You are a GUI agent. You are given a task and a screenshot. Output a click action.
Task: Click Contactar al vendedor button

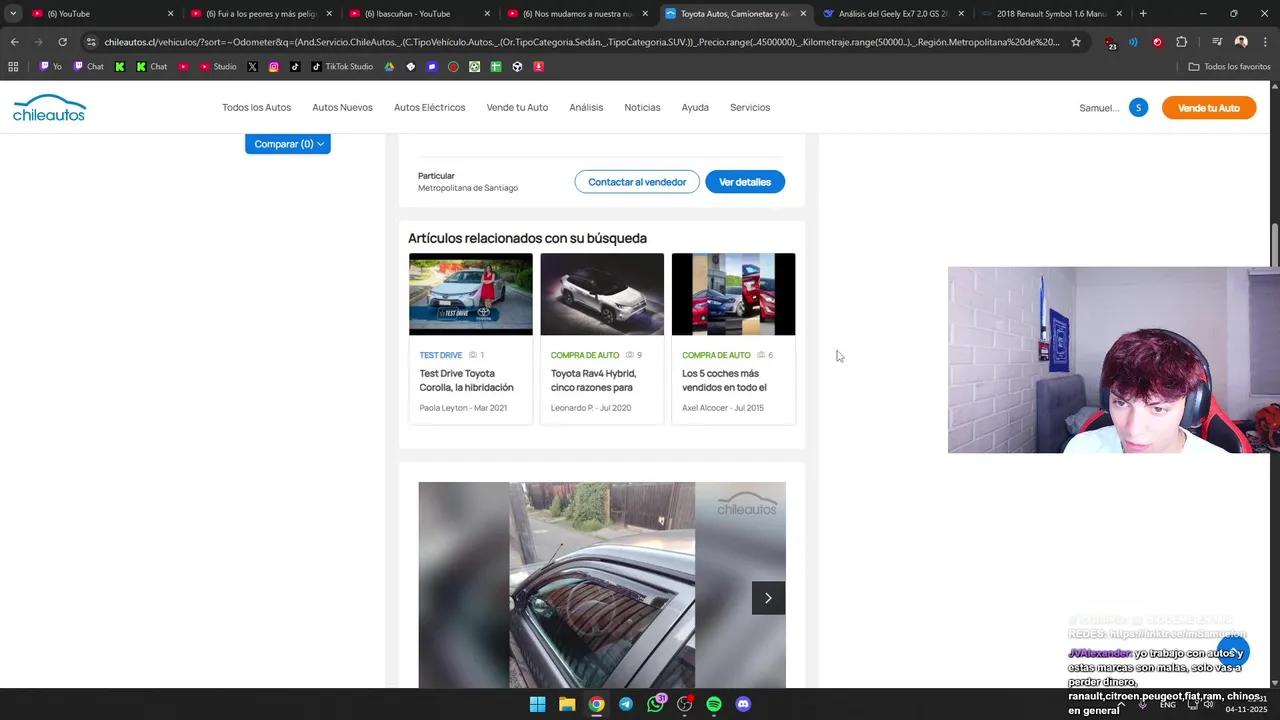637,182
